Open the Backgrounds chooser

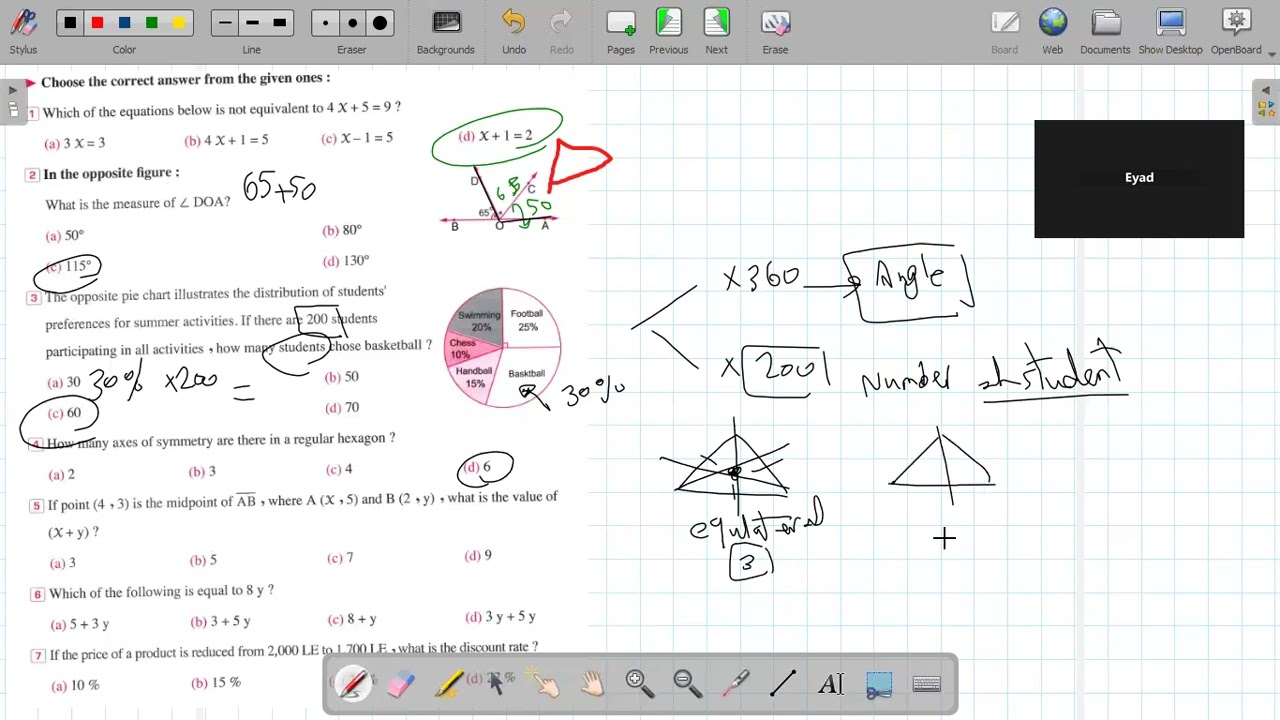[x=446, y=32]
